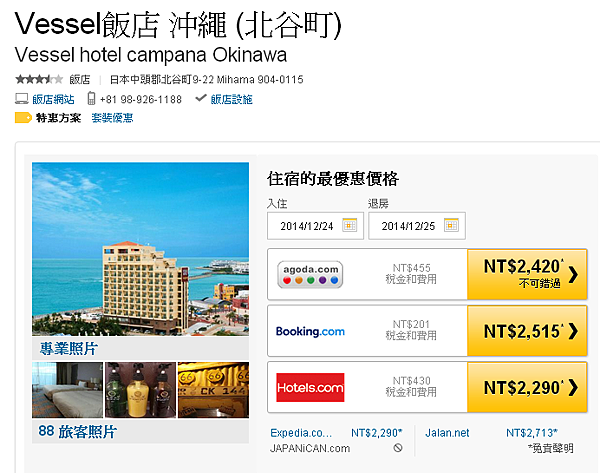Click the 2014/12/24 check-in date field
The height and width of the screenshot is (473, 600).
point(315,226)
